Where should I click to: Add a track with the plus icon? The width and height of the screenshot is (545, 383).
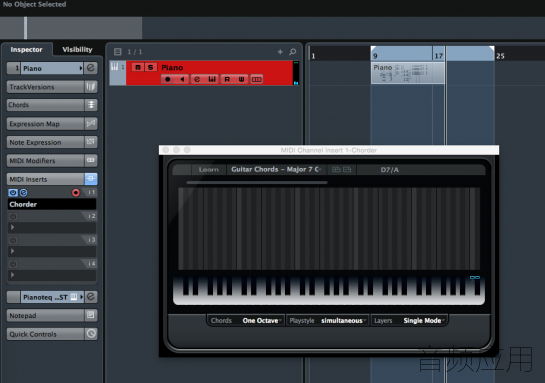pos(280,52)
